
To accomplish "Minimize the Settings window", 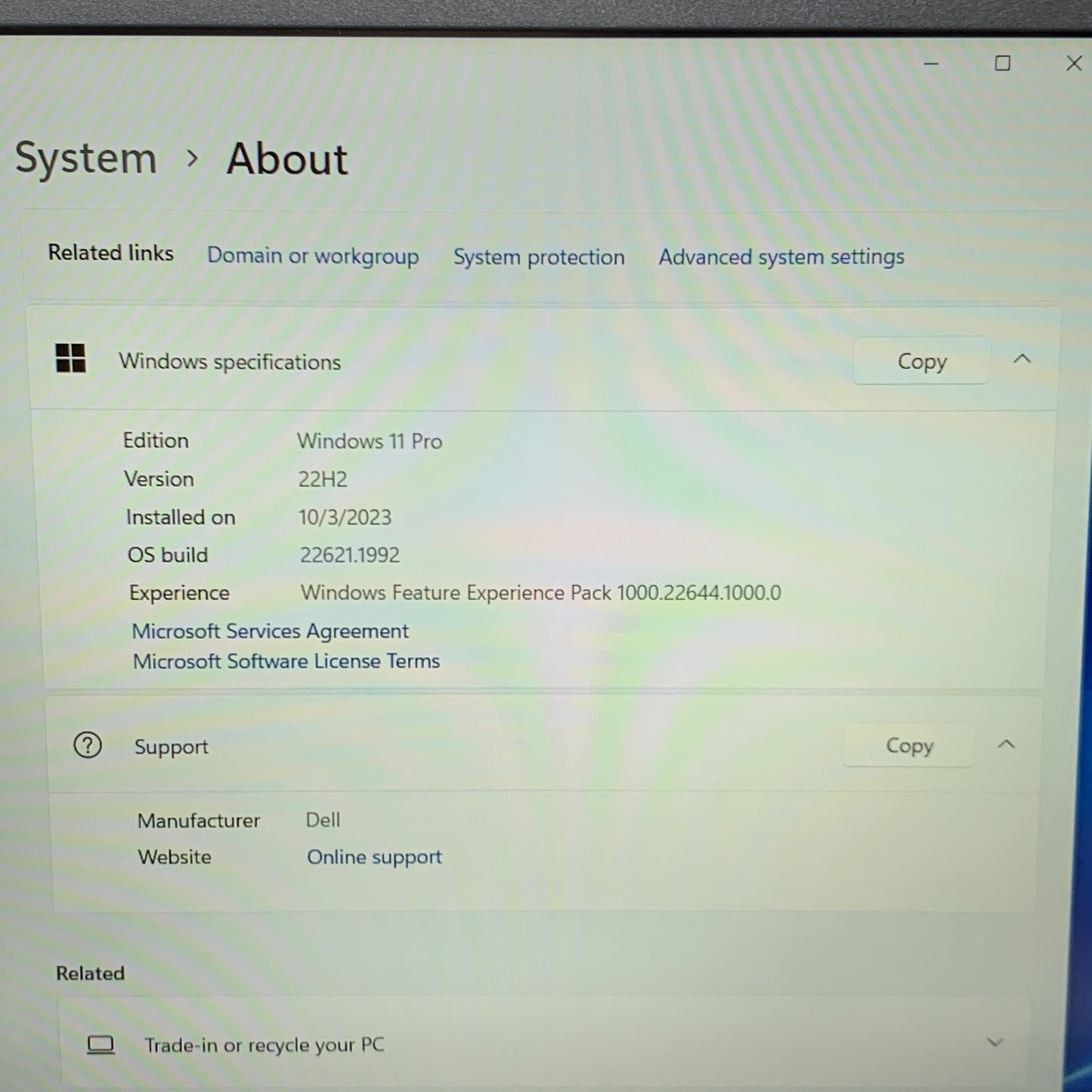I will pos(931,63).
